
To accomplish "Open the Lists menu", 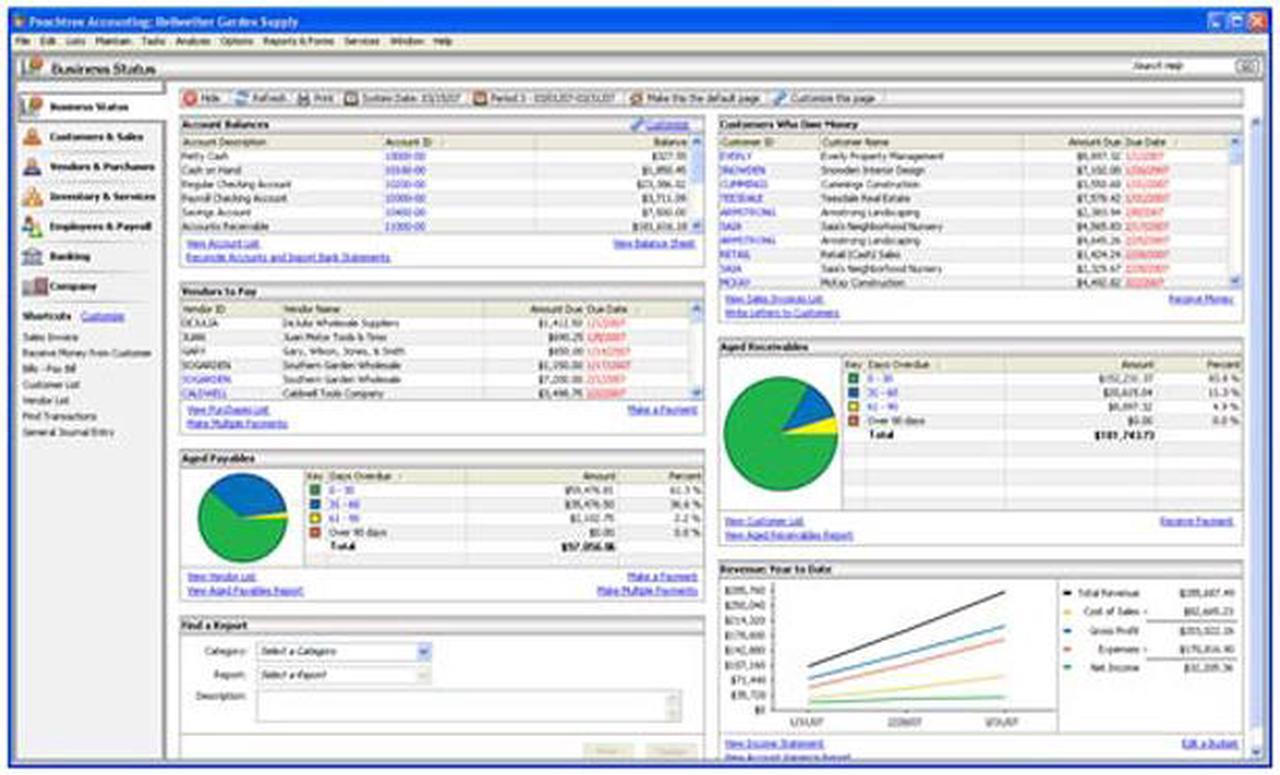I will (76, 42).
